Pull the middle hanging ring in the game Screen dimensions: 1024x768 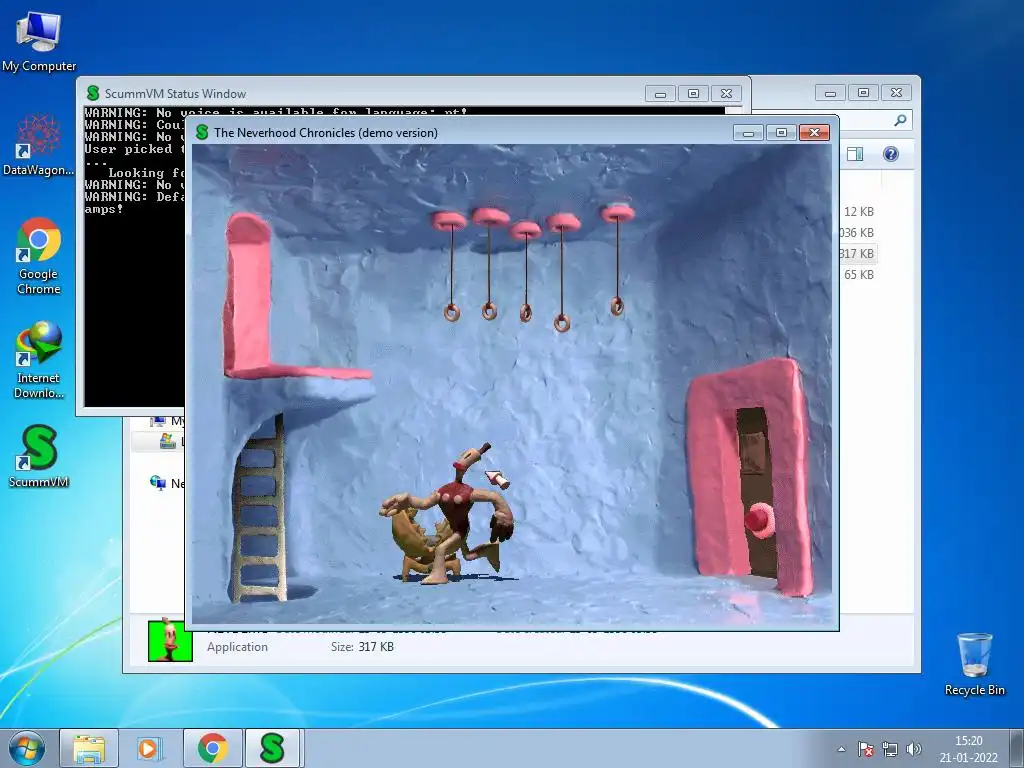click(526, 313)
